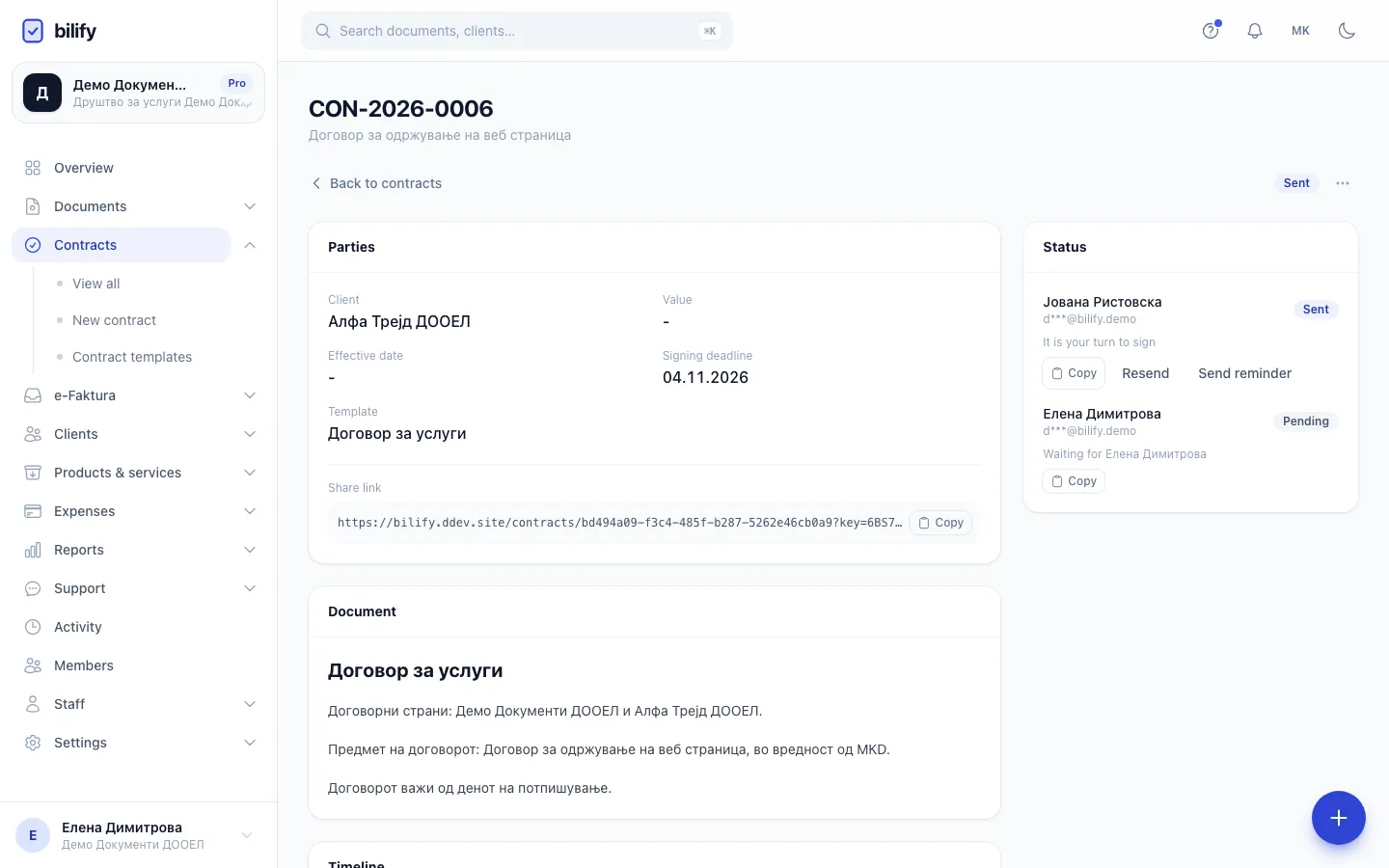1389x868 pixels.
Task: Open the three-dots menu beside Sent
Action: click(1342, 183)
